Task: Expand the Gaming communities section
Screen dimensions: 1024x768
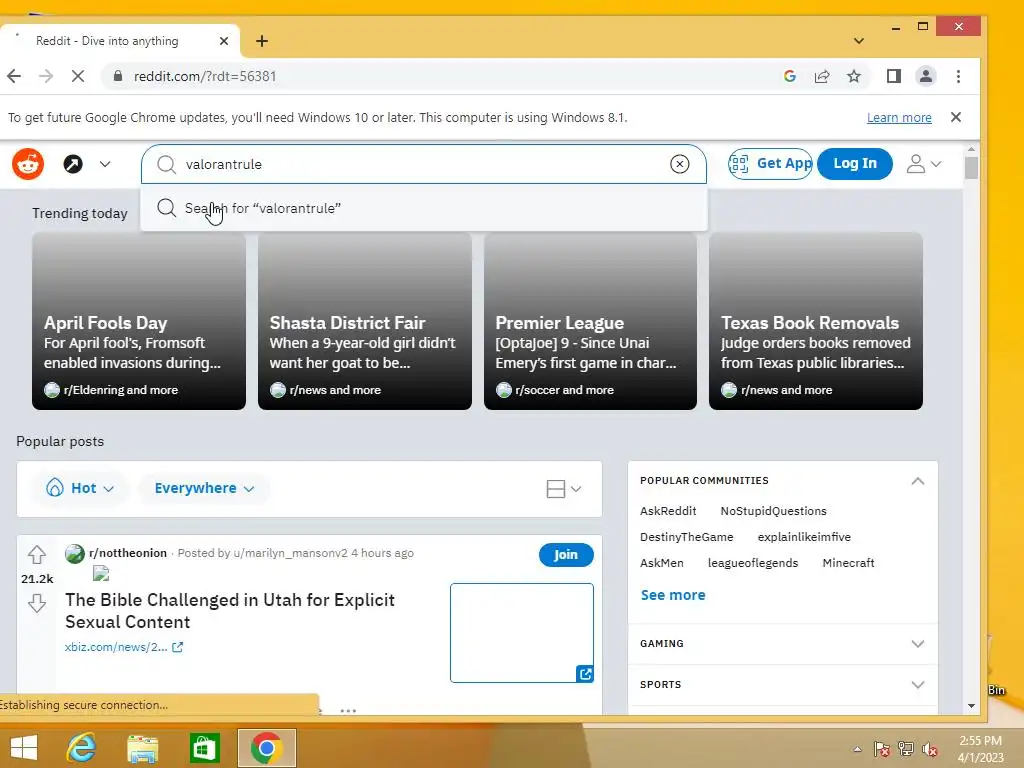Action: click(x=783, y=644)
